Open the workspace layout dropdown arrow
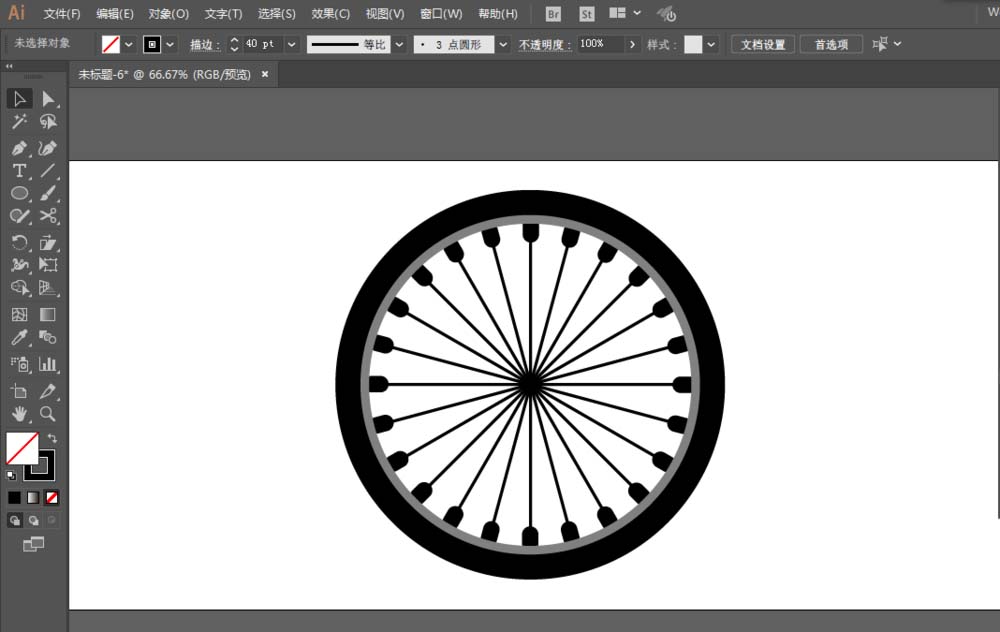1000x632 pixels. pos(637,13)
